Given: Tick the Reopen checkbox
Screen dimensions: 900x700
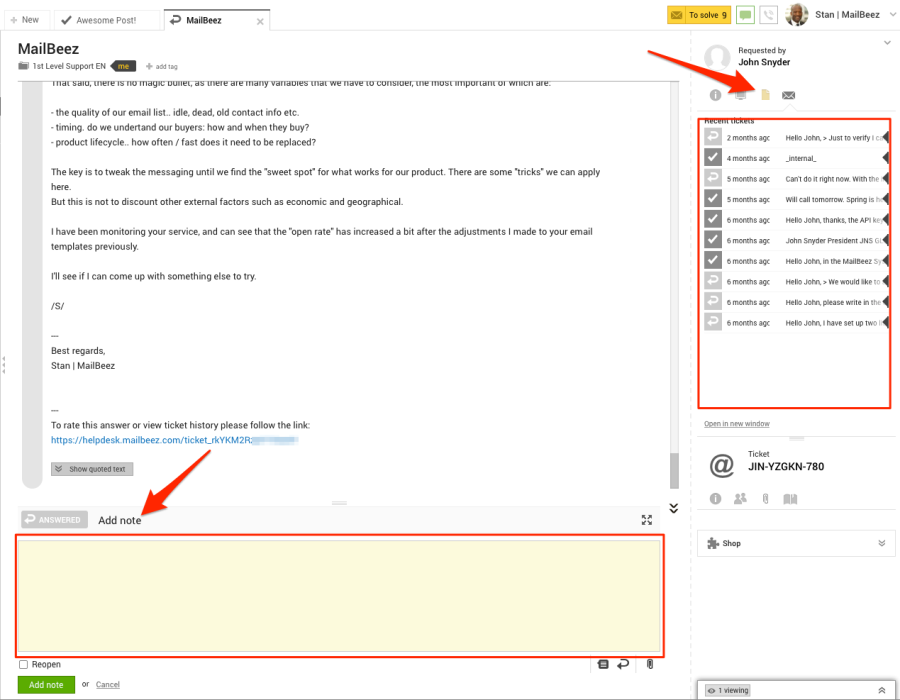Looking at the screenshot, I should pyautogui.click(x=24, y=664).
